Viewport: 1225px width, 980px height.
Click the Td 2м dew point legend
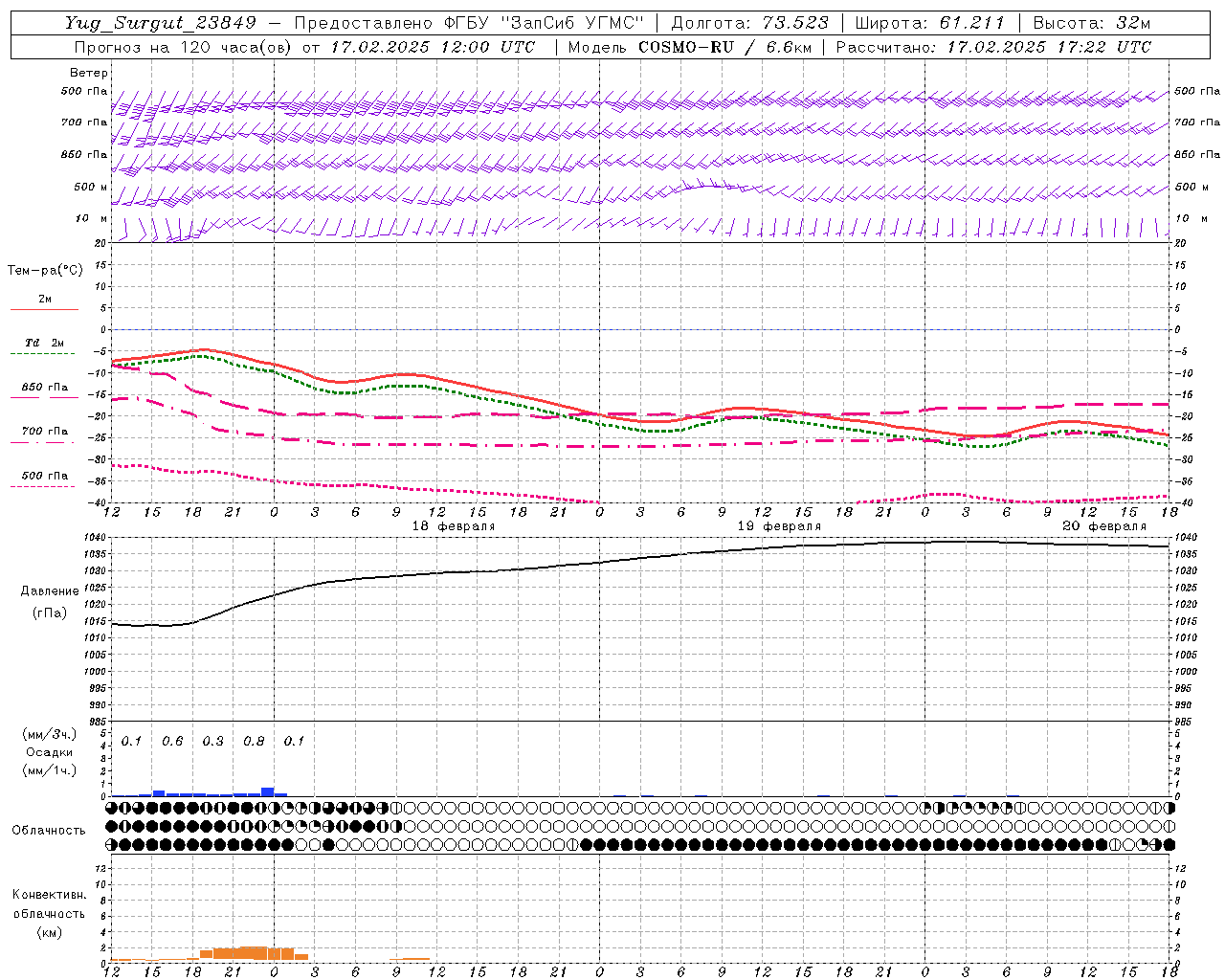[x=44, y=343]
